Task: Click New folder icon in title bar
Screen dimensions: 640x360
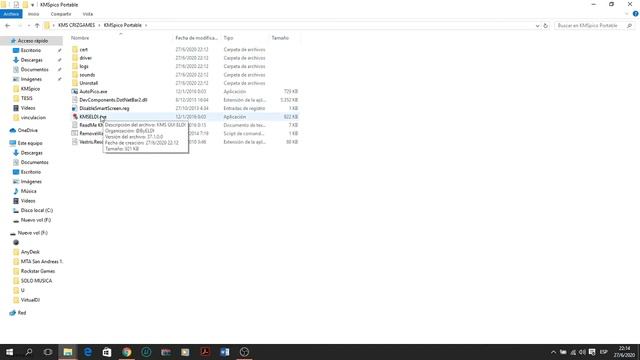Action: pos(25,4)
